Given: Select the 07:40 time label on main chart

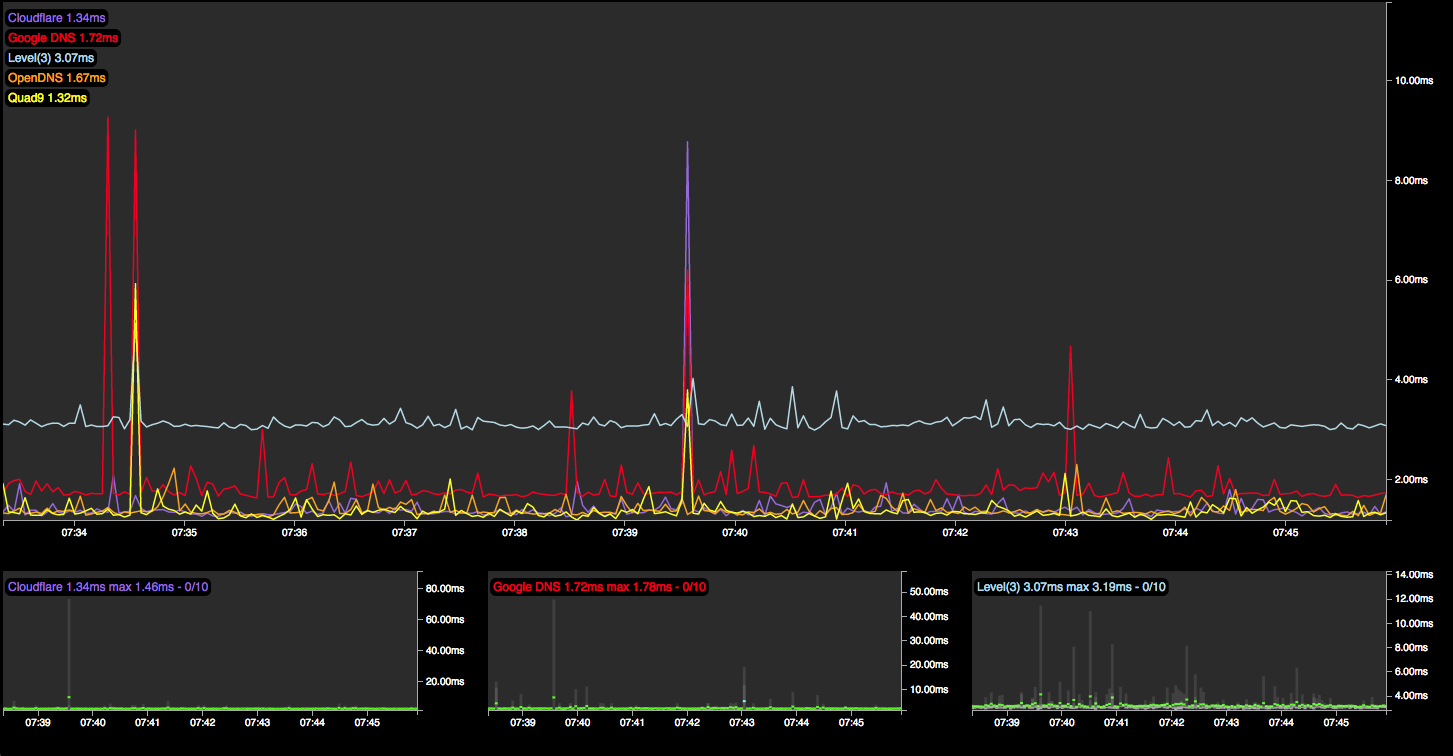Looking at the screenshot, I should [735, 534].
